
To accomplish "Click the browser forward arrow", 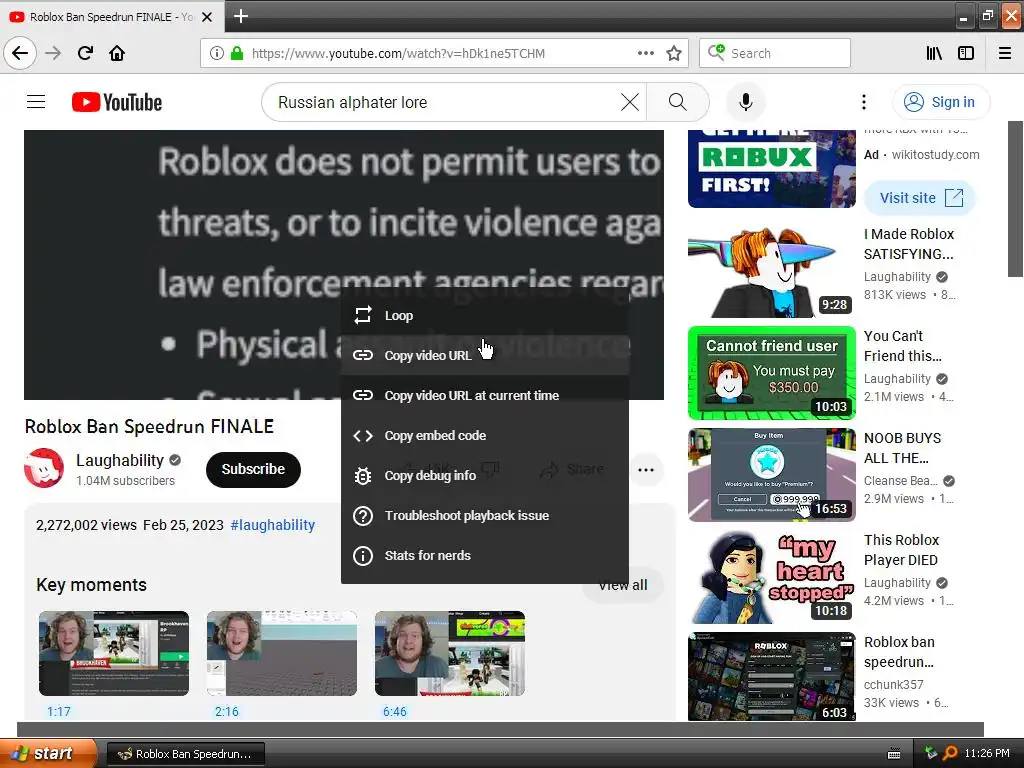I will coord(53,53).
